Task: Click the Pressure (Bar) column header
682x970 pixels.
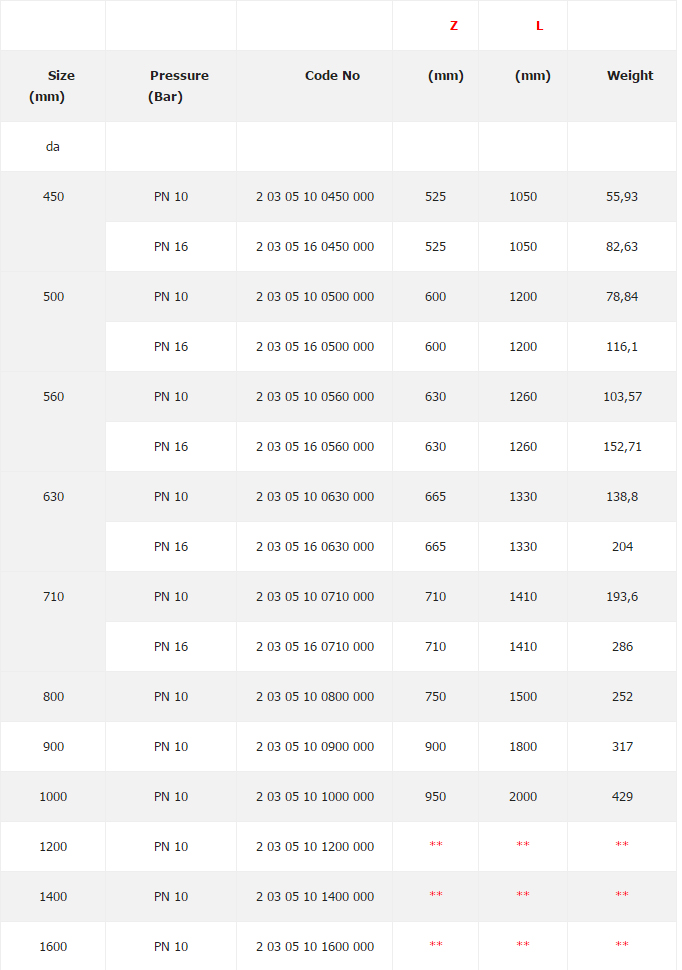Action: (179, 86)
